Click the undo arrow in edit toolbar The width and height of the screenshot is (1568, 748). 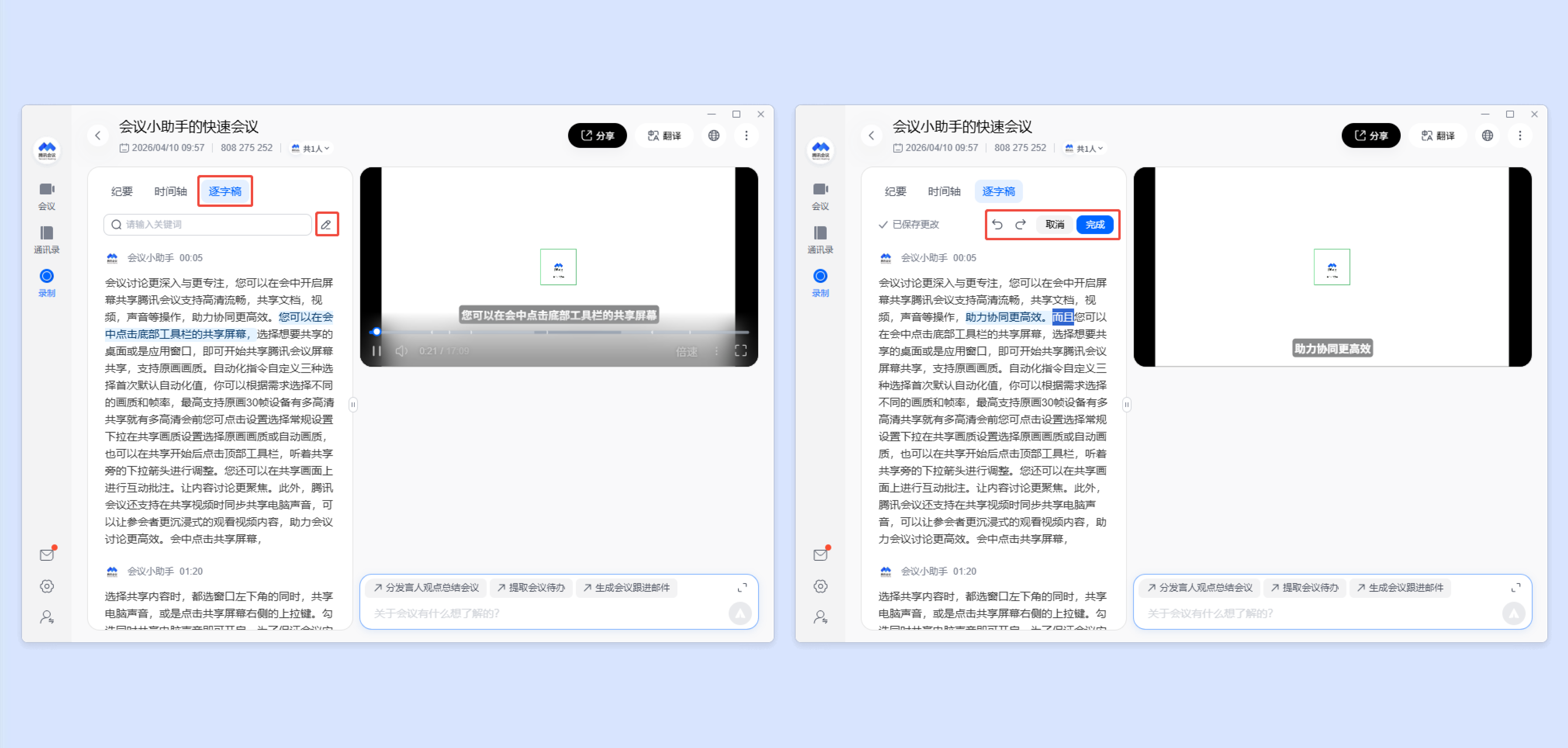tap(997, 224)
